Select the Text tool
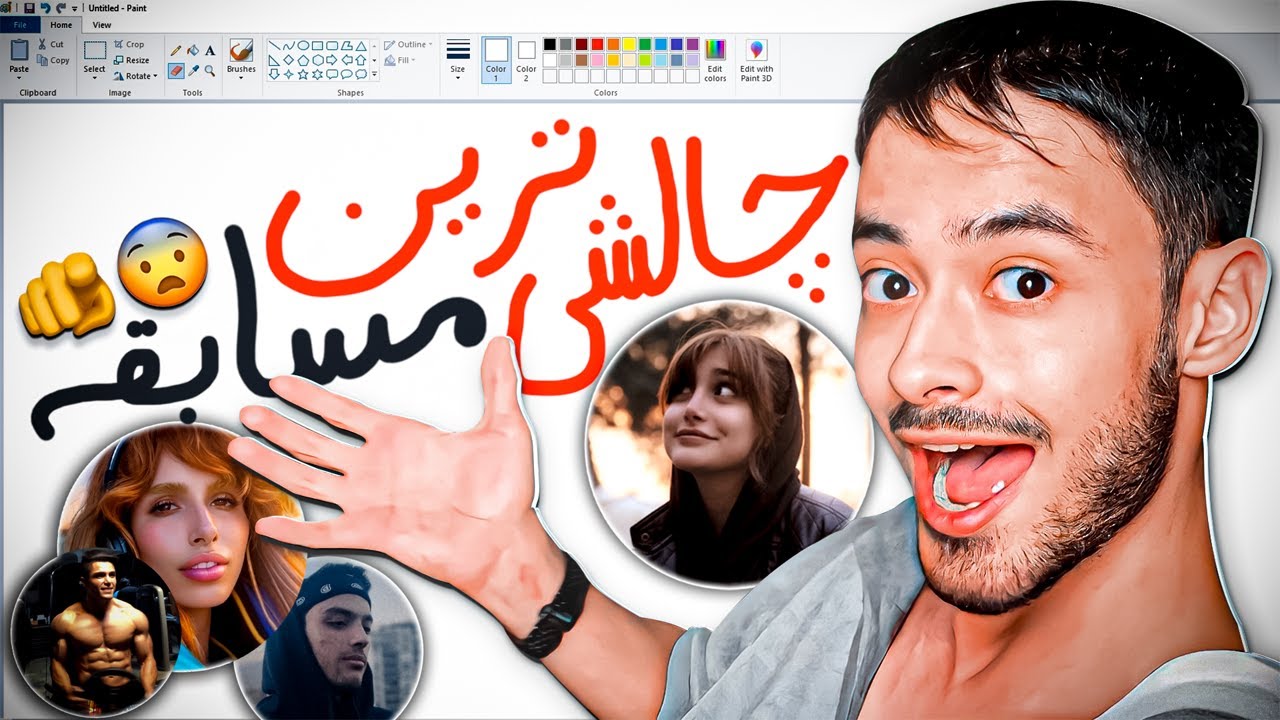Screen dimensions: 1280x720 click(210, 49)
